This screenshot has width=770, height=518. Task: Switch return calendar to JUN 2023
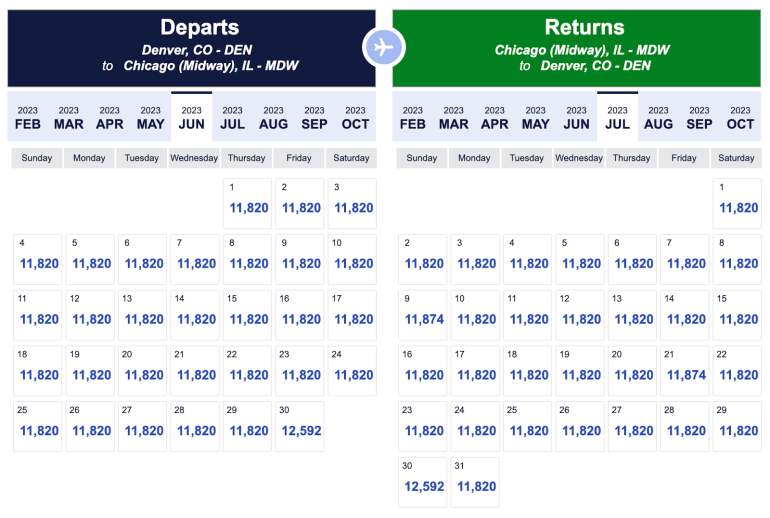tap(576, 117)
